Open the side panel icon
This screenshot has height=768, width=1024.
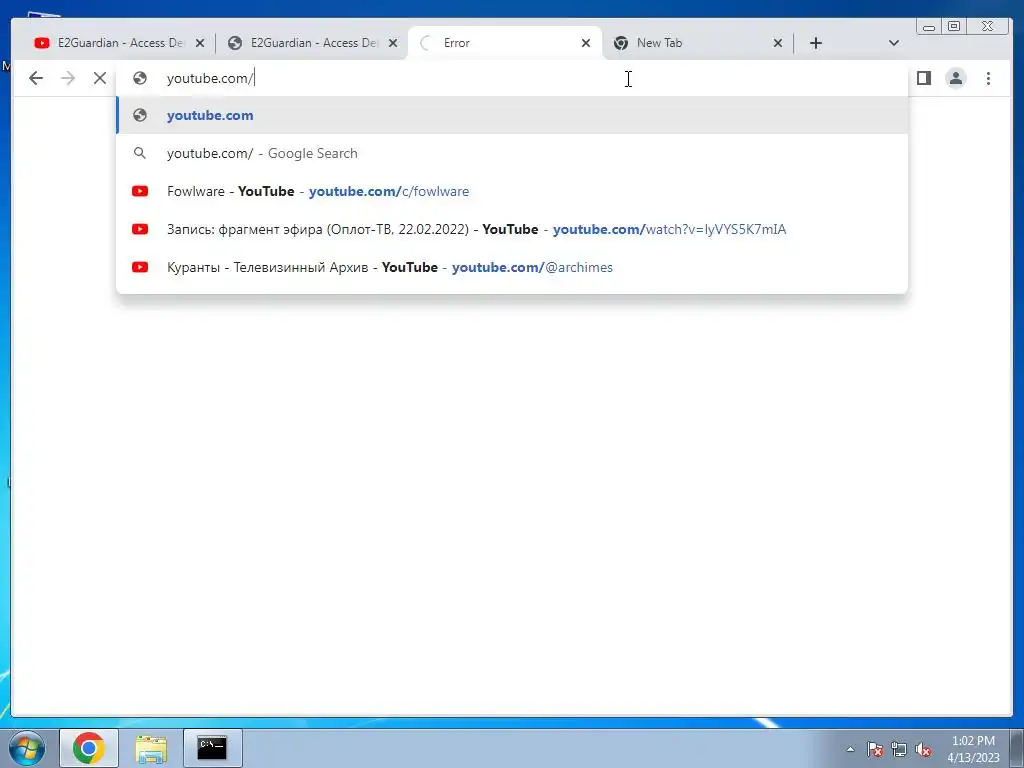923,78
